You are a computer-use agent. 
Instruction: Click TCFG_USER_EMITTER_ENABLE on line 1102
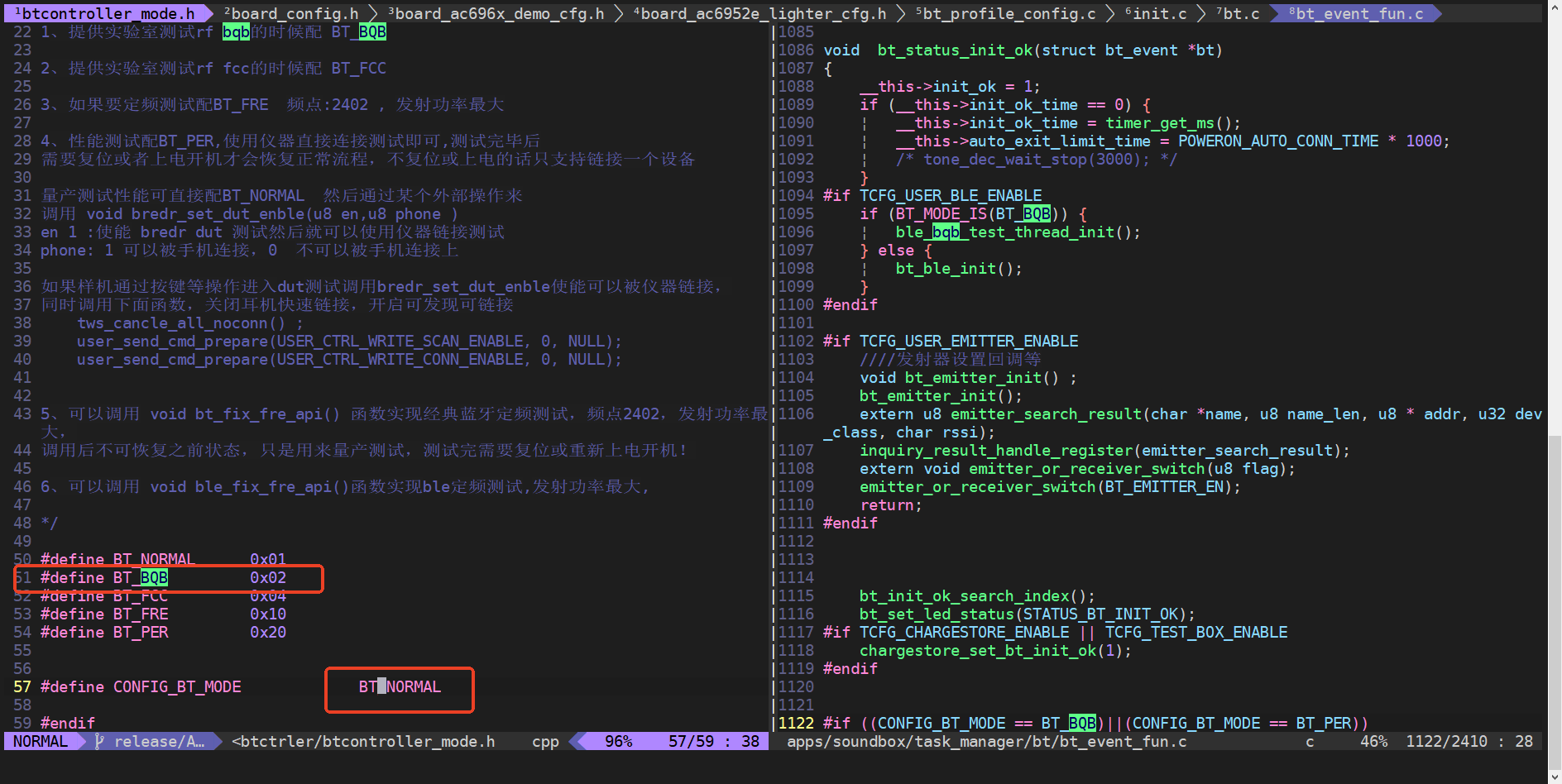pyautogui.click(x=969, y=342)
